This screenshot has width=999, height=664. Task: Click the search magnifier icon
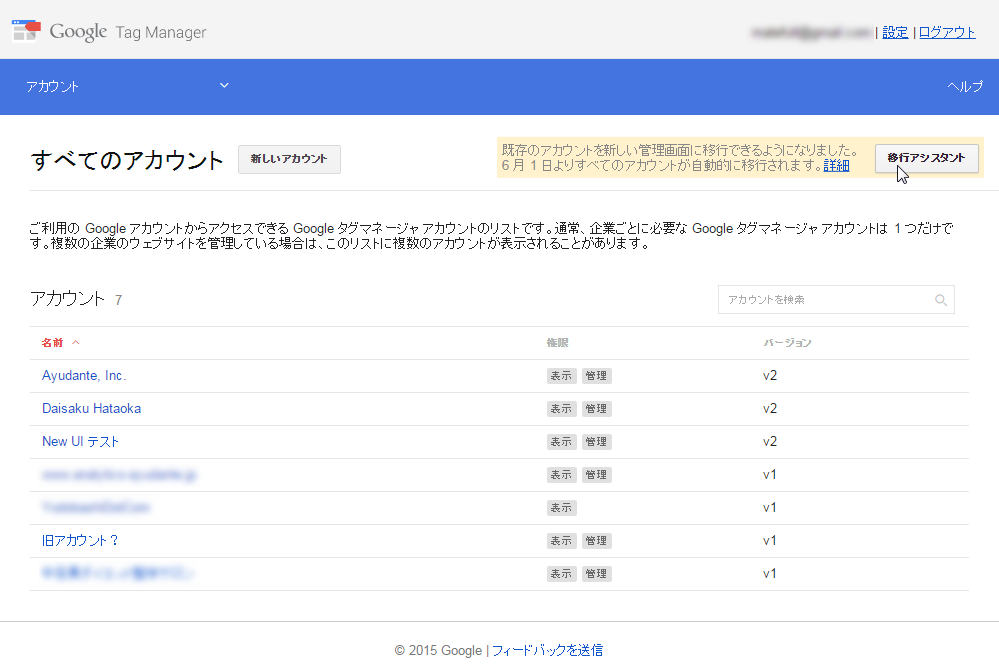point(940,299)
